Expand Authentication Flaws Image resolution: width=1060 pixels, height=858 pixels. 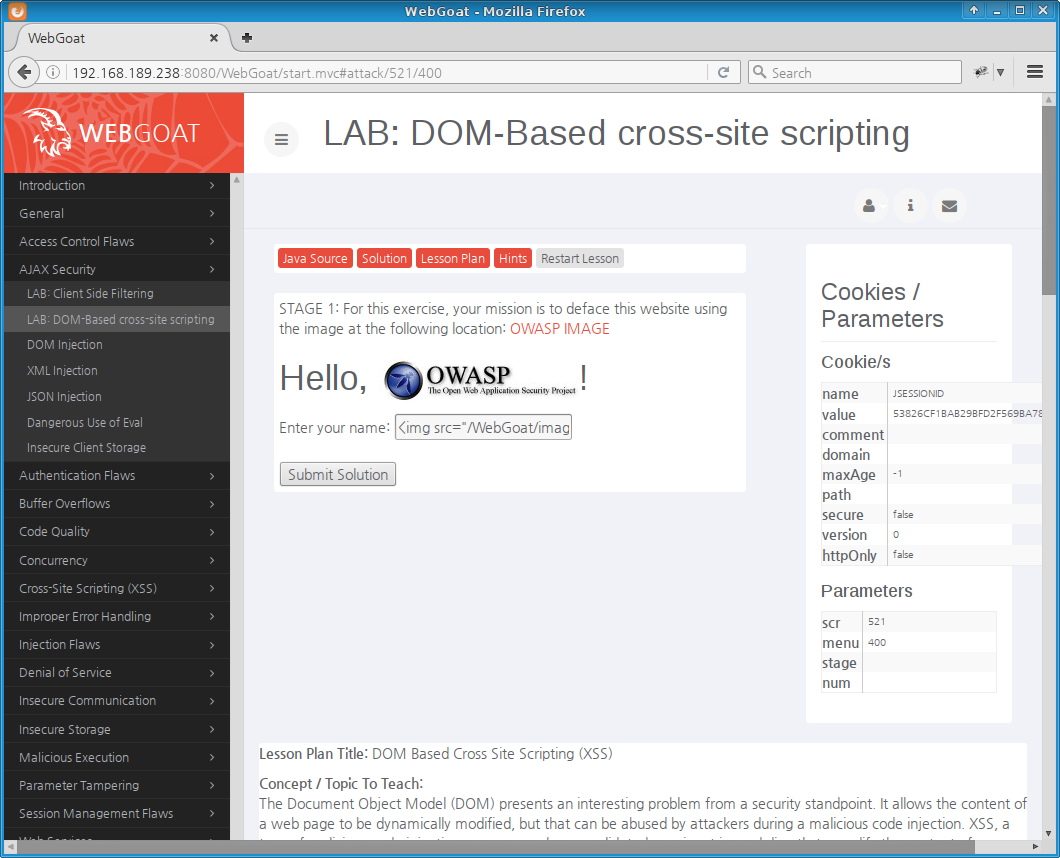pos(116,475)
